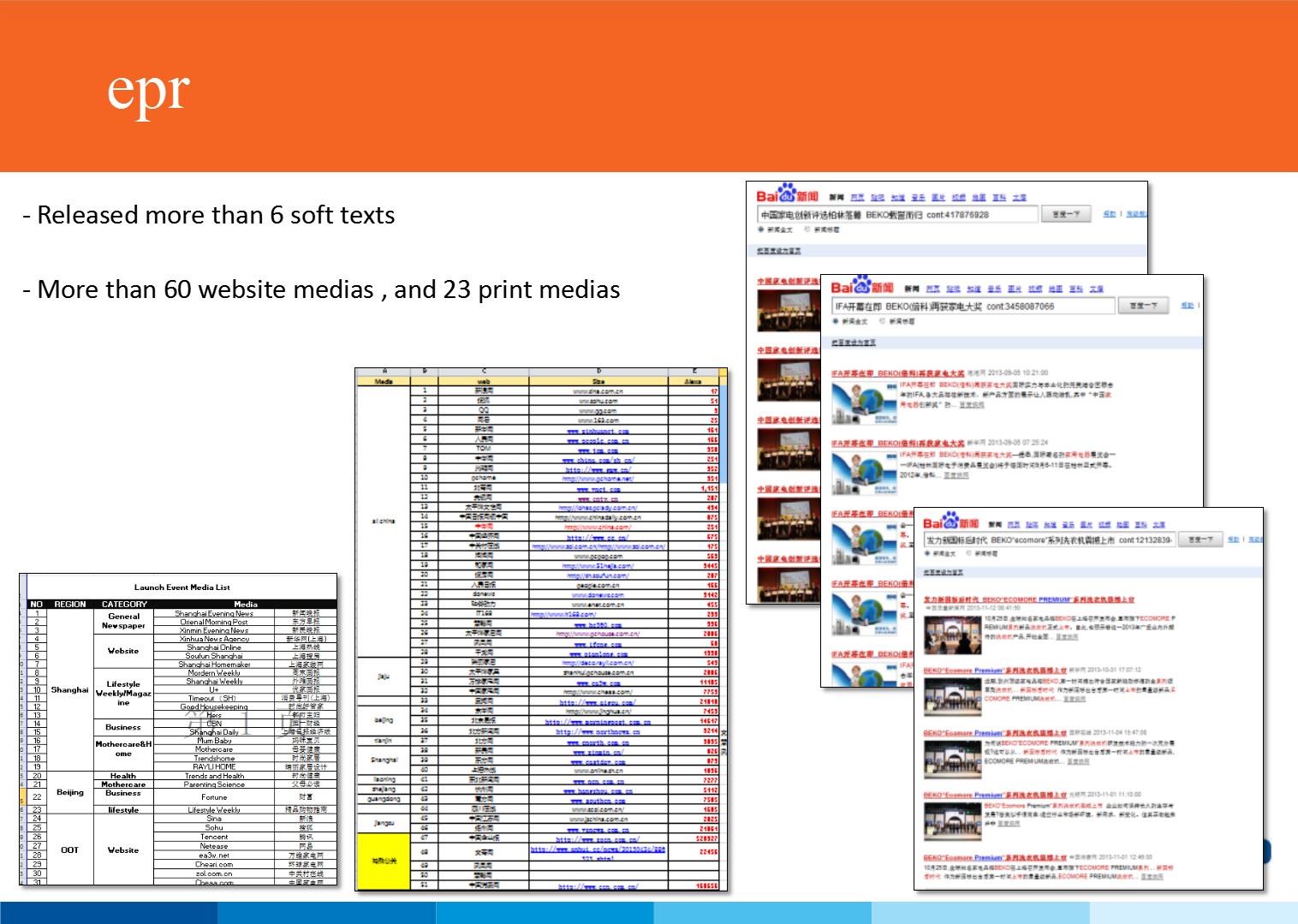Click the 'Parenting Science' cell
The width and height of the screenshot is (1298, 924).
pos(214,784)
